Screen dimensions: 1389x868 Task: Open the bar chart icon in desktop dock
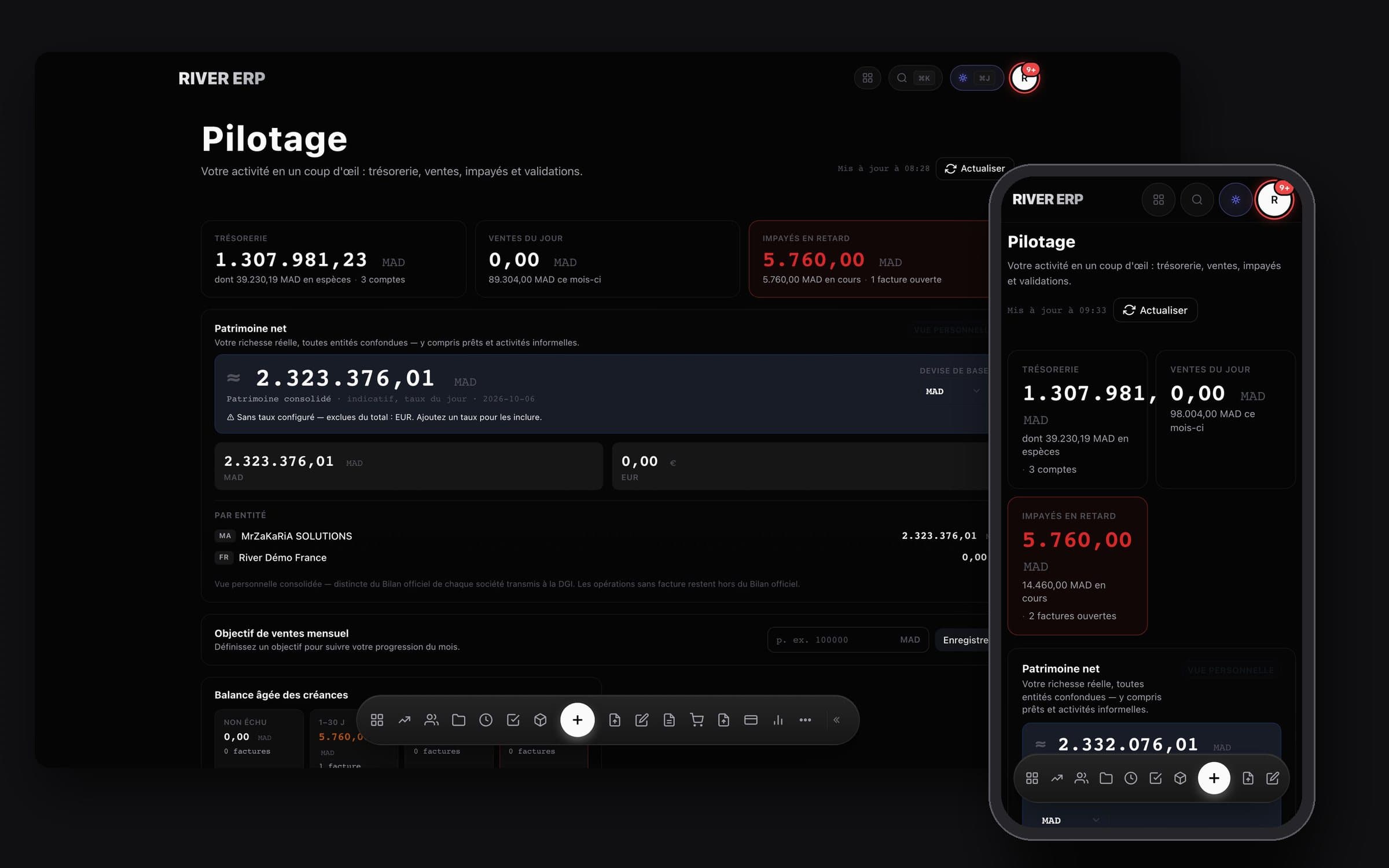(778, 720)
